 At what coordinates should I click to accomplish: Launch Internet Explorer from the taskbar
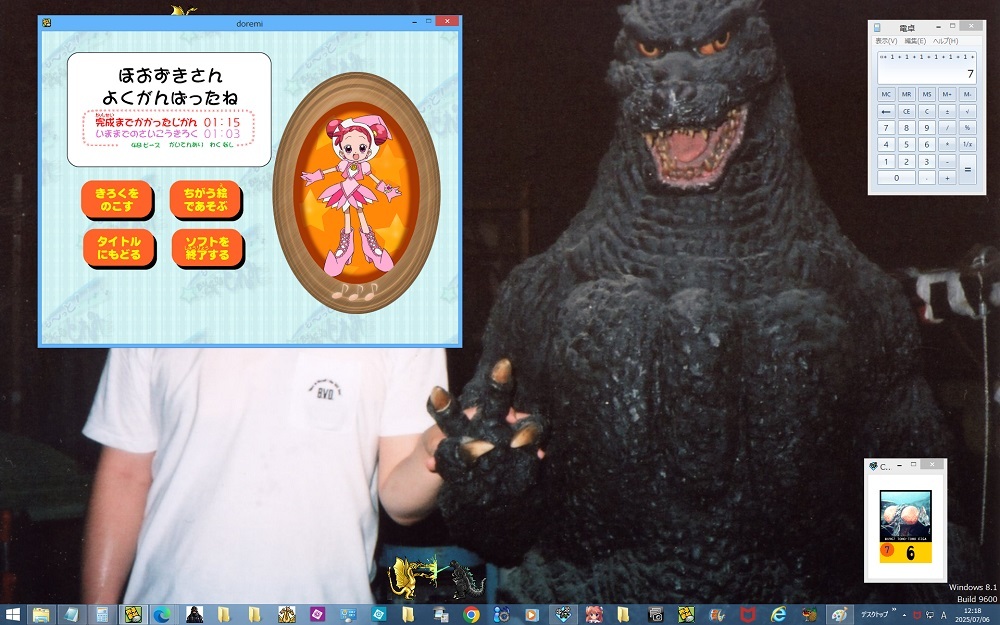(x=778, y=615)
